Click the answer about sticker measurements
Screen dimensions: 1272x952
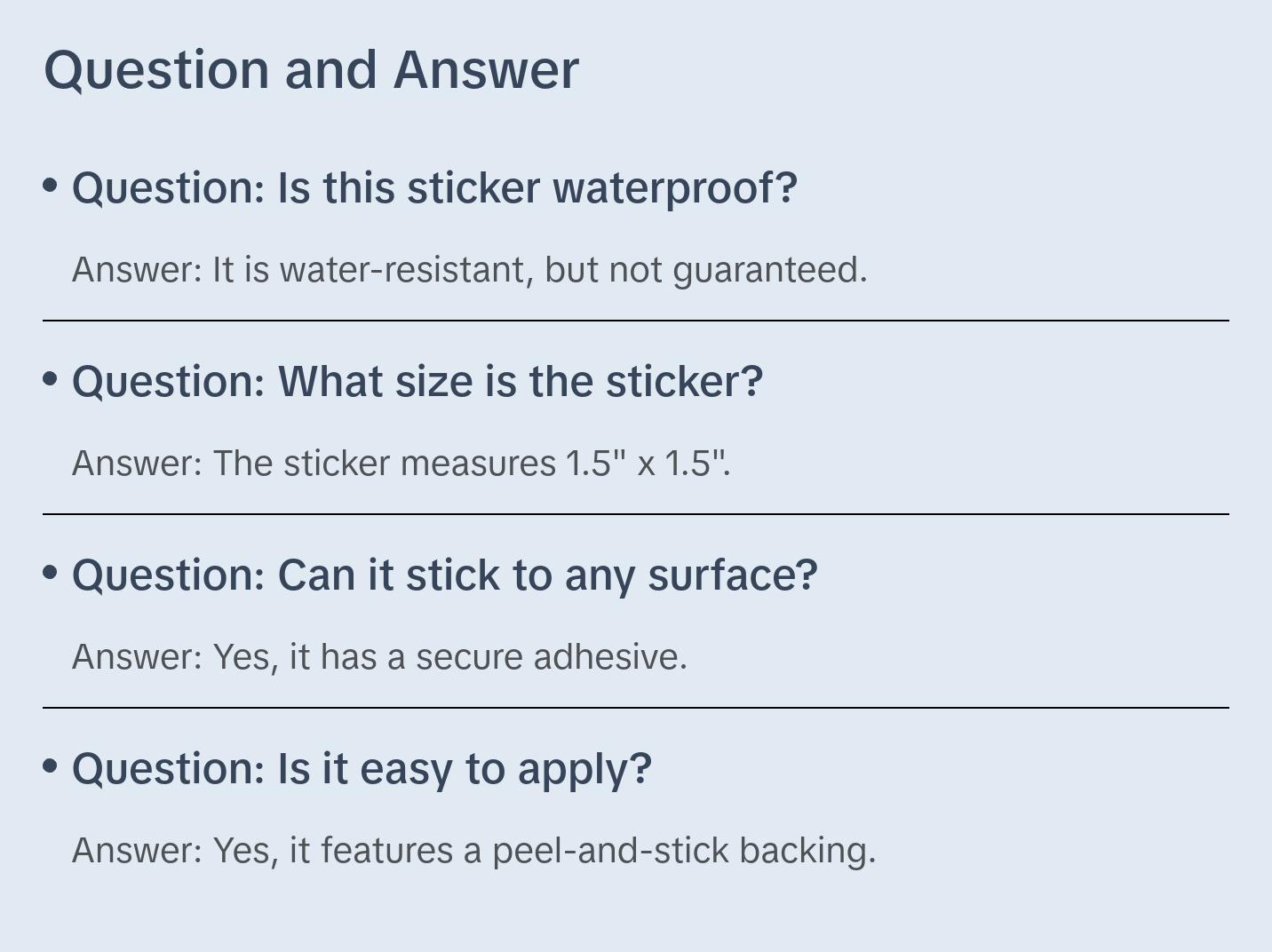[x=401, y=464]
